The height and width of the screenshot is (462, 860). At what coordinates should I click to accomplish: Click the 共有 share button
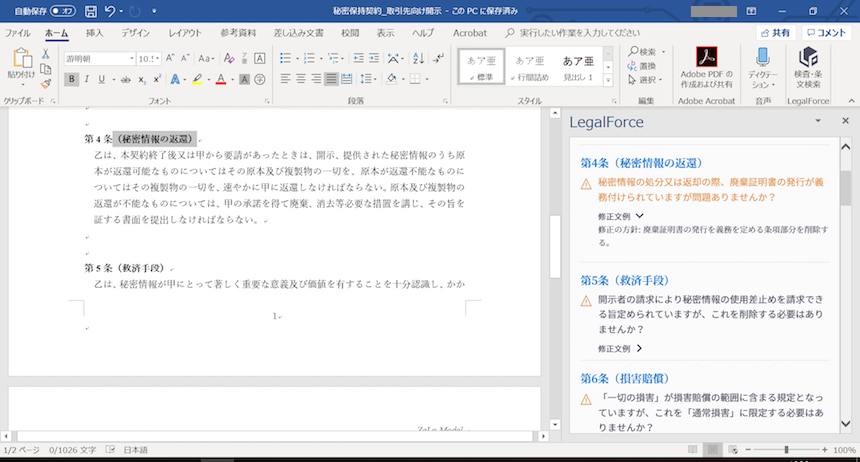(775, 33)
